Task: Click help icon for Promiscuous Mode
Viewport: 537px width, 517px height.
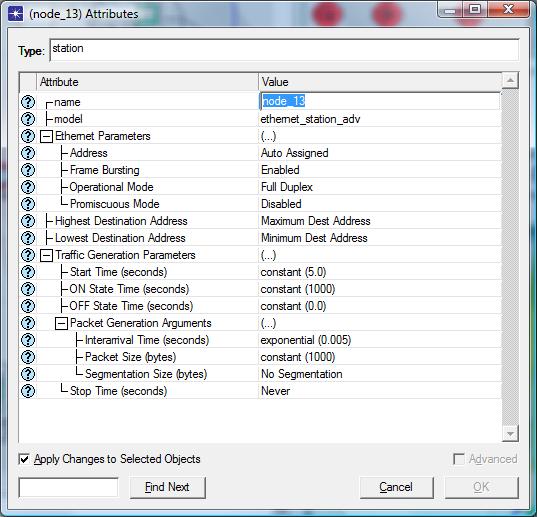Action: tap(28, 204)
